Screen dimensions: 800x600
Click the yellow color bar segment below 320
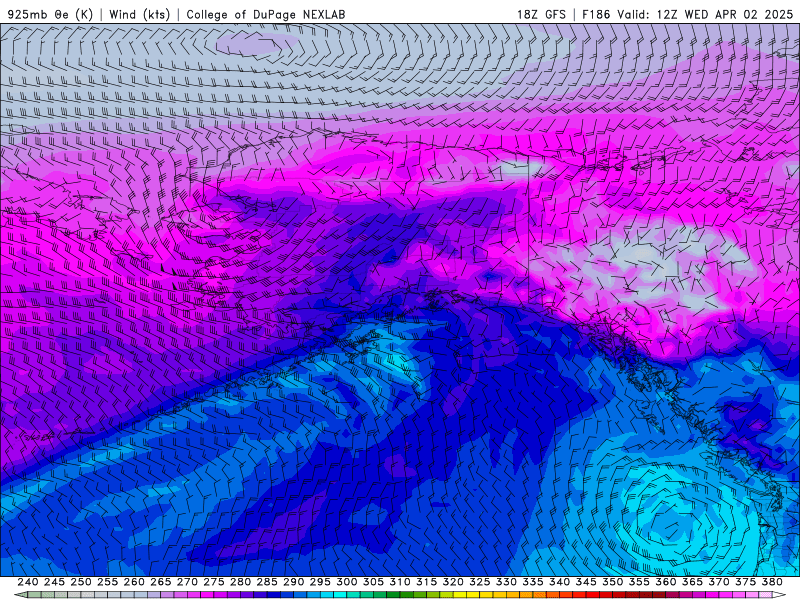pyautogui.click(x=458, y=595)
